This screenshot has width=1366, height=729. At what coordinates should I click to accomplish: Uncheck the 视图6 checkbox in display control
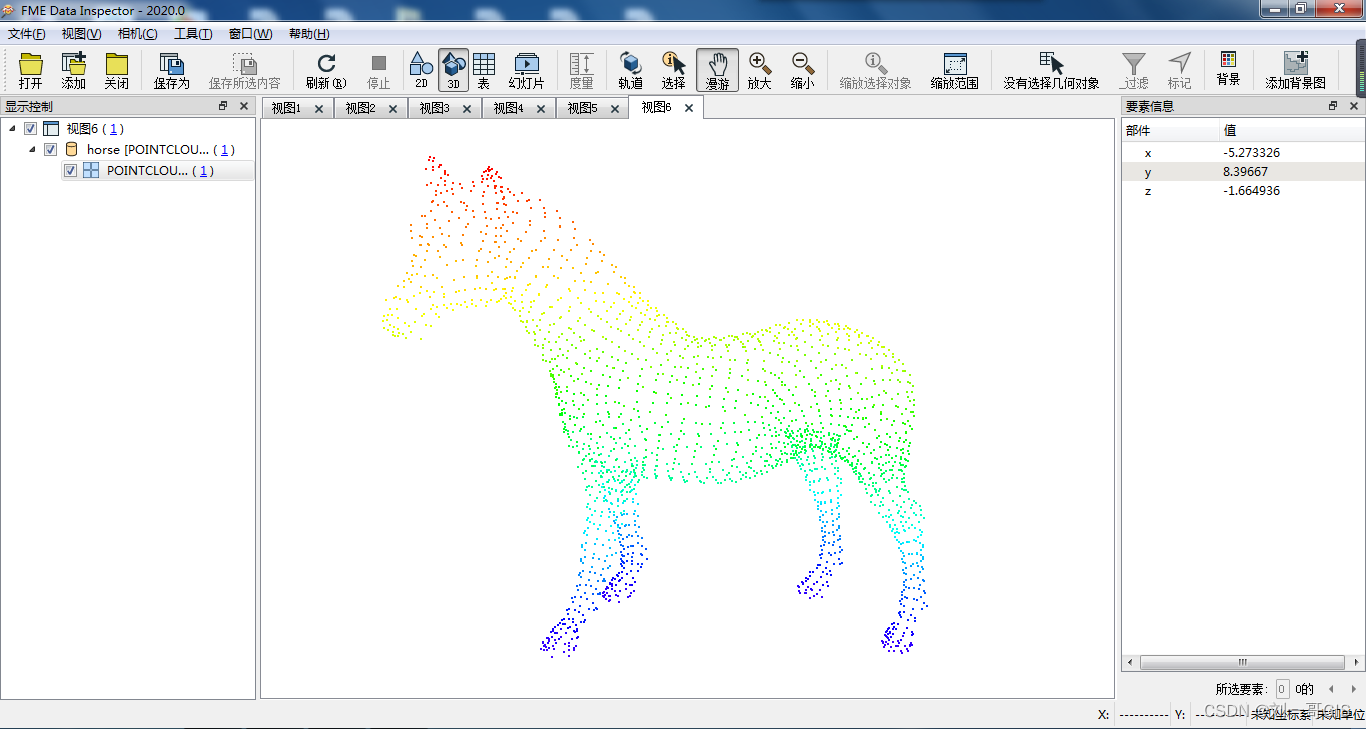[x=30, y=128]
